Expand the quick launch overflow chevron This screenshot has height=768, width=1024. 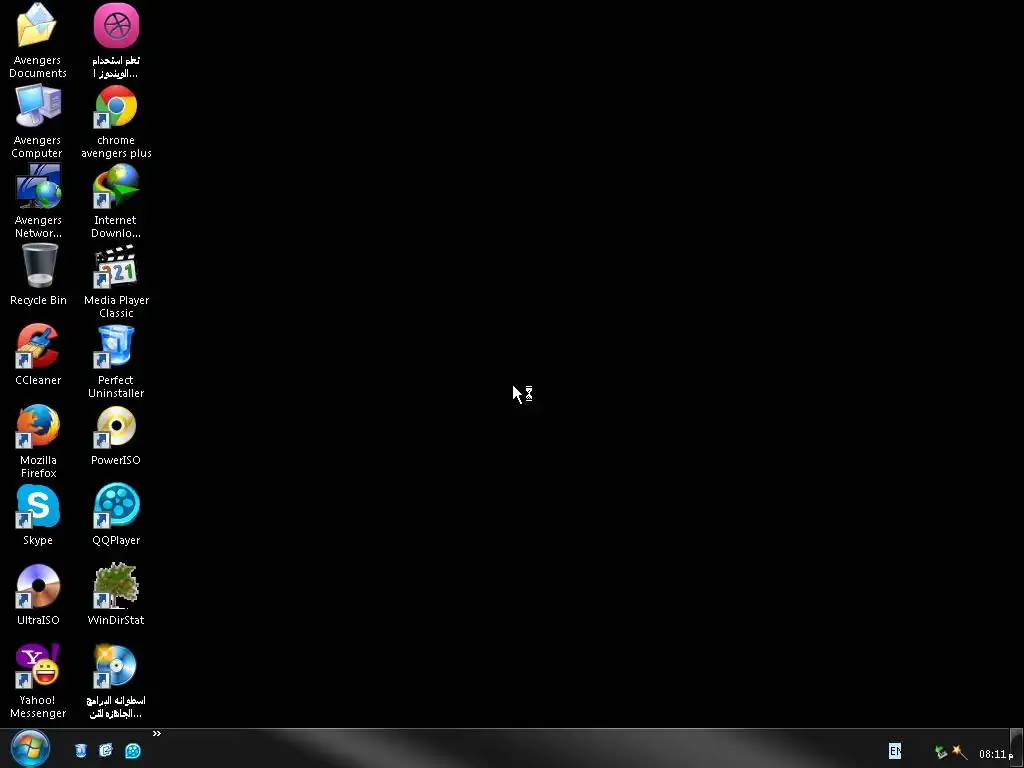click(x=157, y=734)
